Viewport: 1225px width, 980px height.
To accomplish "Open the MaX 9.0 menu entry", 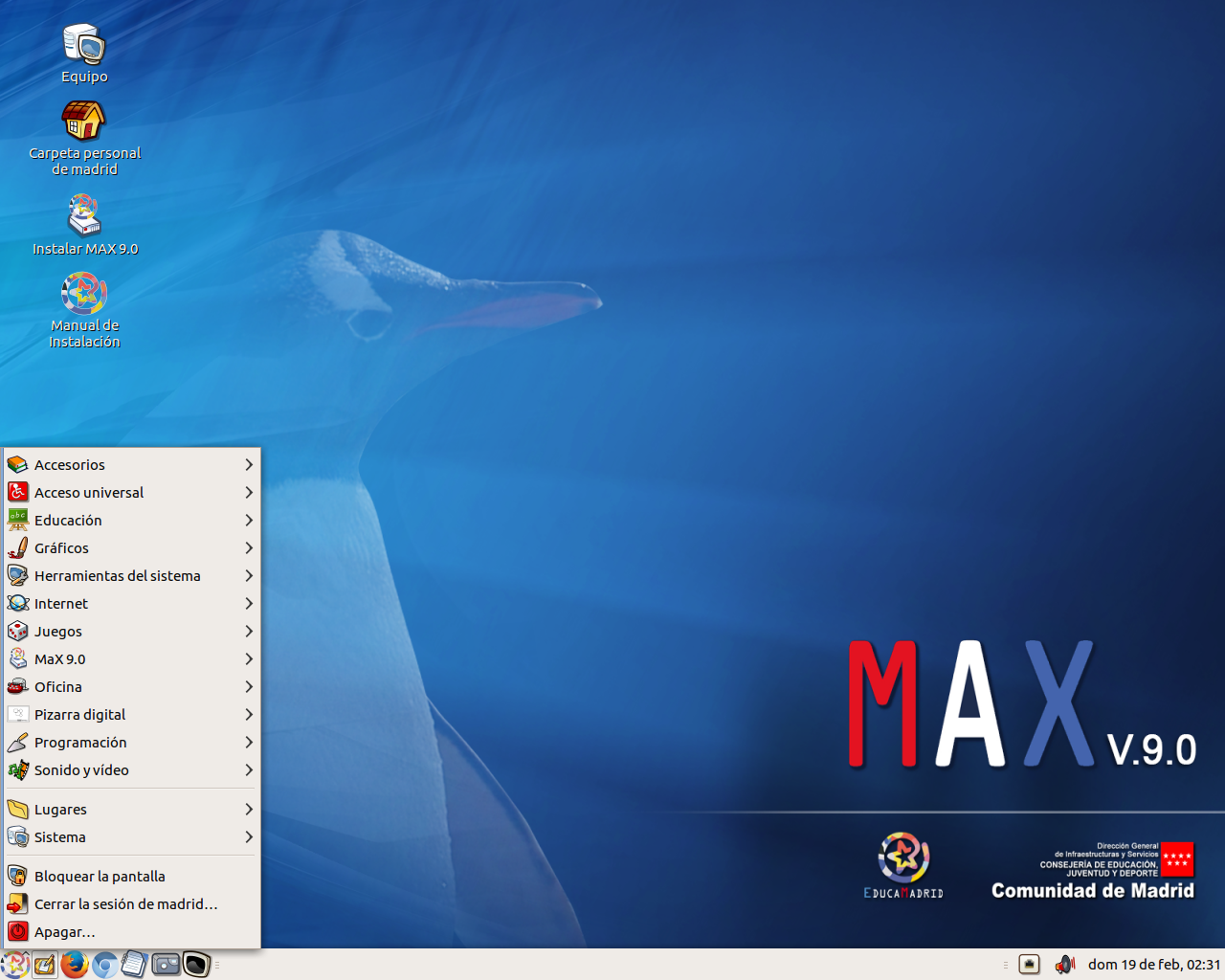I will tap(132, 658).
